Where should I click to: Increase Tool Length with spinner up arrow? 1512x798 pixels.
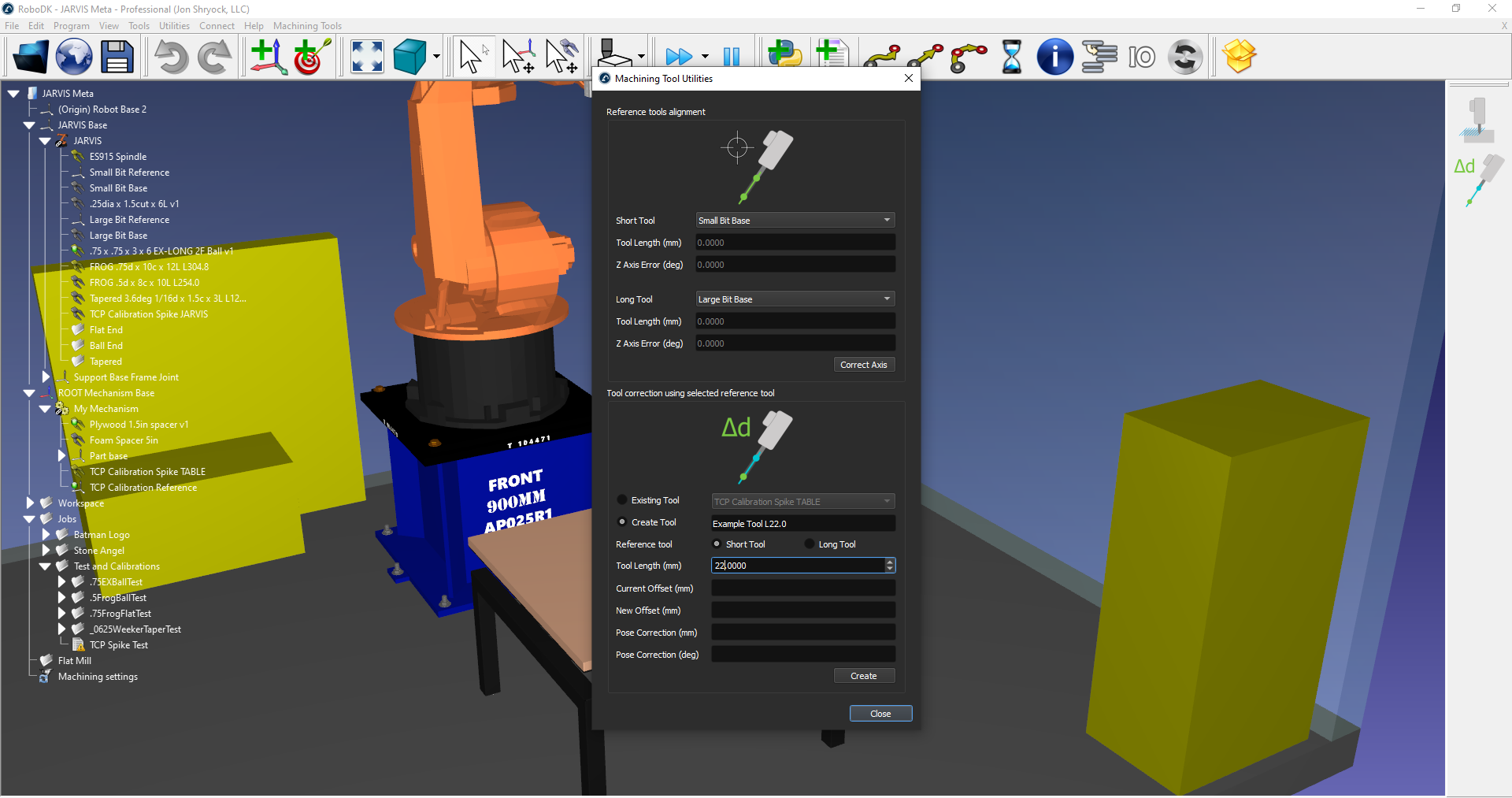click(x=890, y=562)
